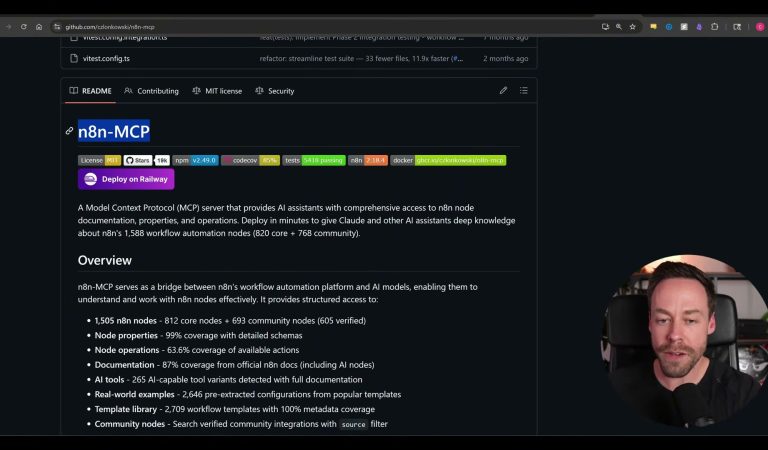Open vitest.config.ts file
Screen dimensions: 768x450
tap(106, 58)
